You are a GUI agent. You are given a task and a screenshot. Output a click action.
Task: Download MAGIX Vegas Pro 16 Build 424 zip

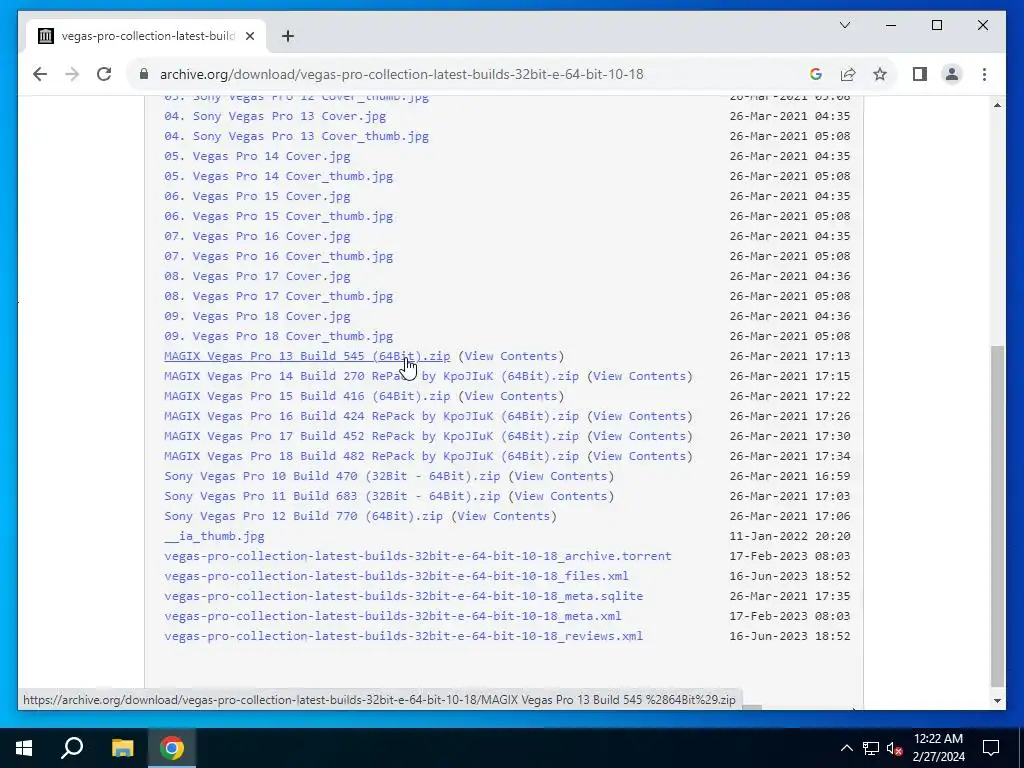click(371, 416)
